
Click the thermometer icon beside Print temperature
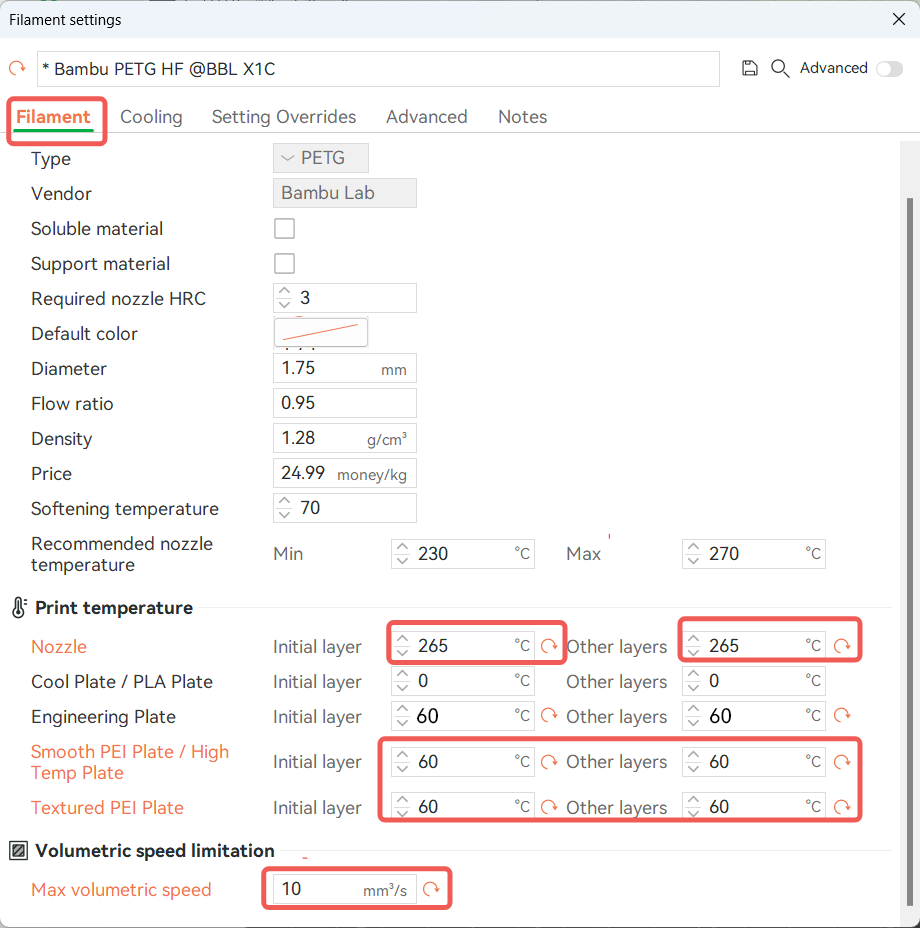point(19,607)
